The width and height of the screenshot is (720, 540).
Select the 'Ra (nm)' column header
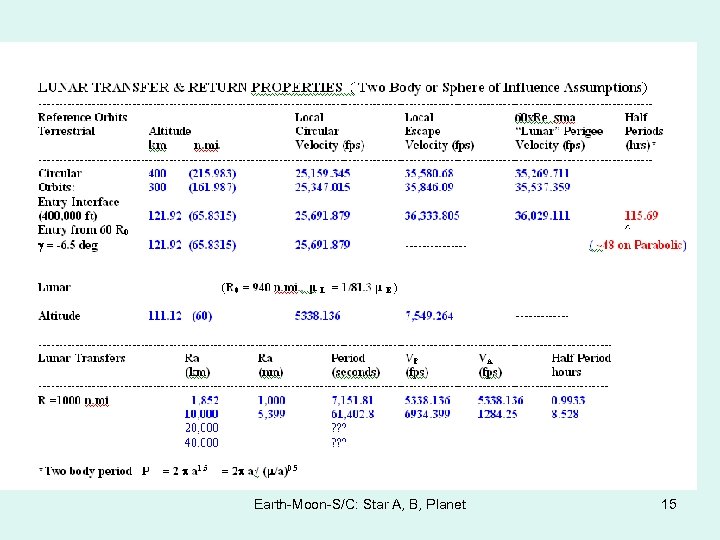pos(270,365)
